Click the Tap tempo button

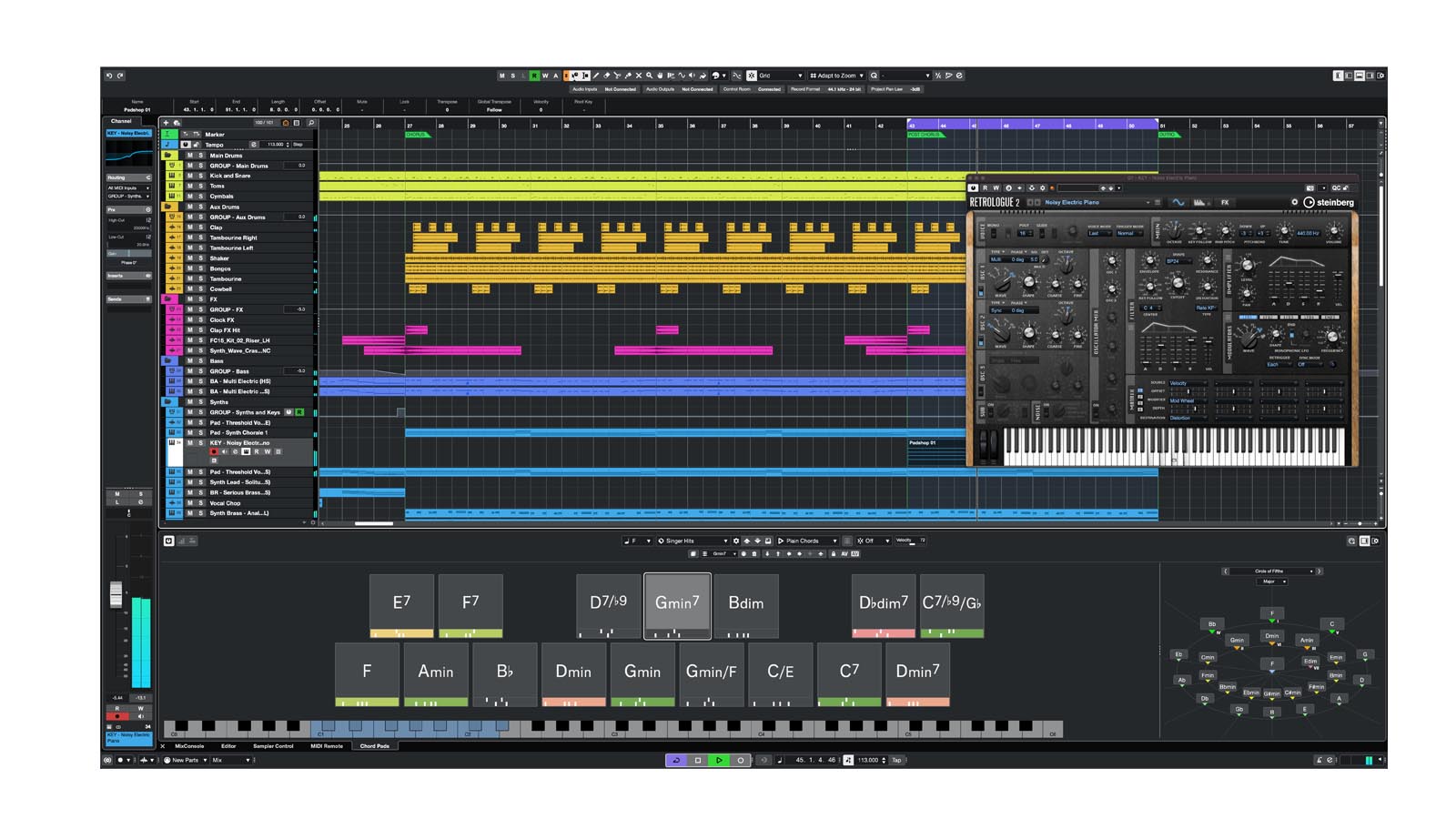click(896, 760)
